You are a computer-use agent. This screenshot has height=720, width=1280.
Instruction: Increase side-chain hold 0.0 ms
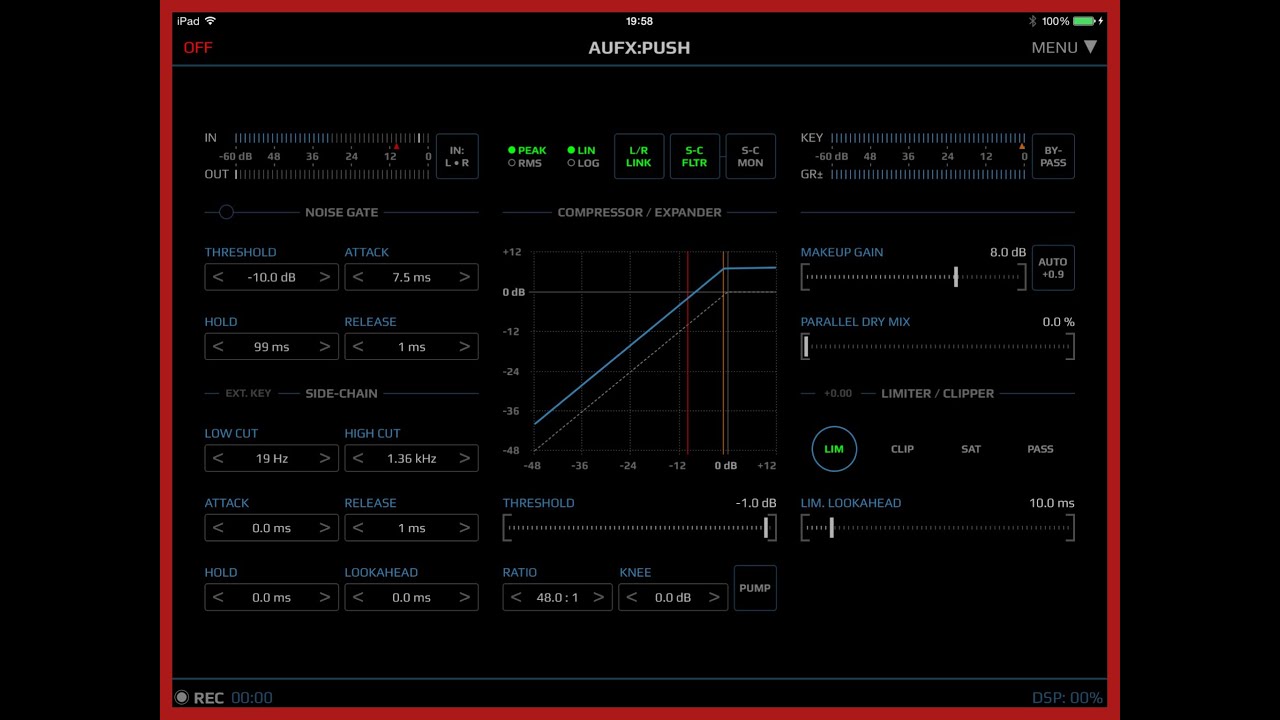[325, 597]
